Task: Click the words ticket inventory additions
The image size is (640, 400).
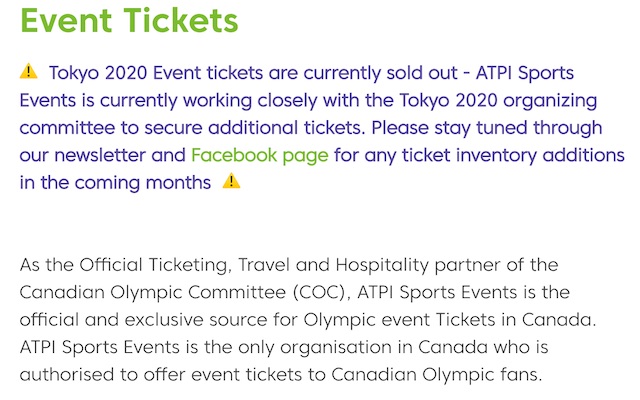Action: tap(513, 156)
